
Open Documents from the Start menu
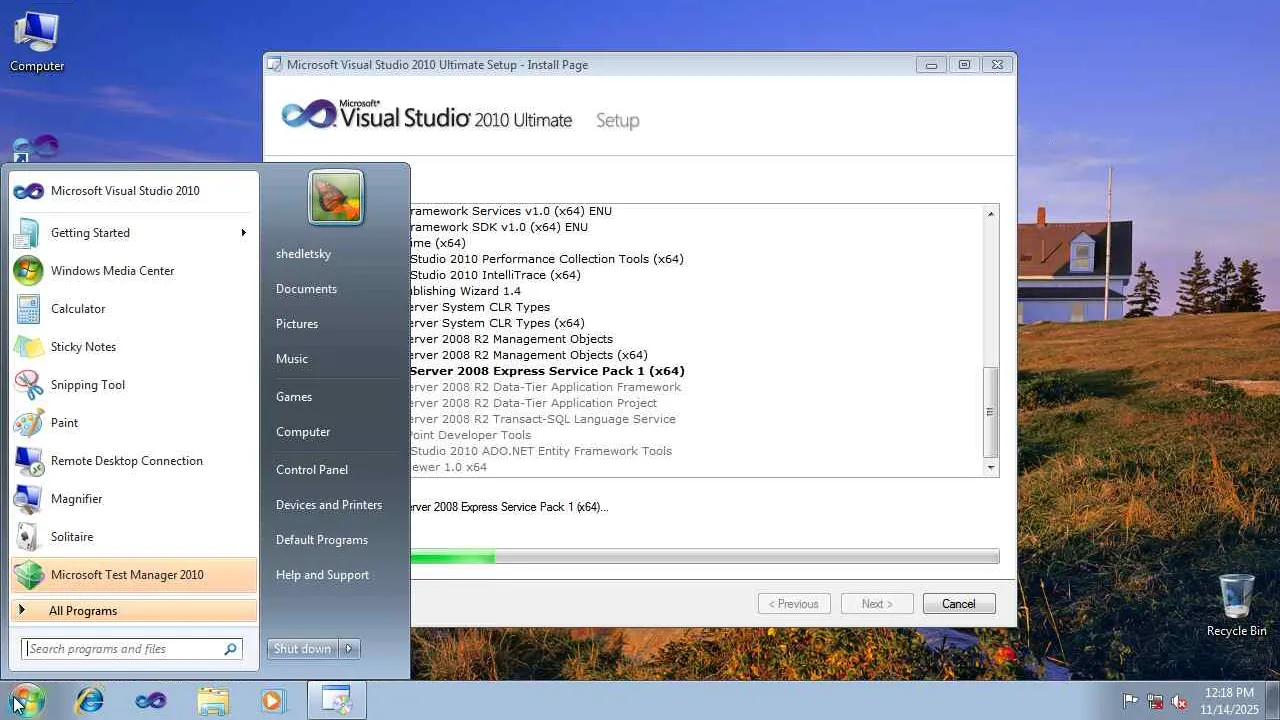tap(306, 289)
